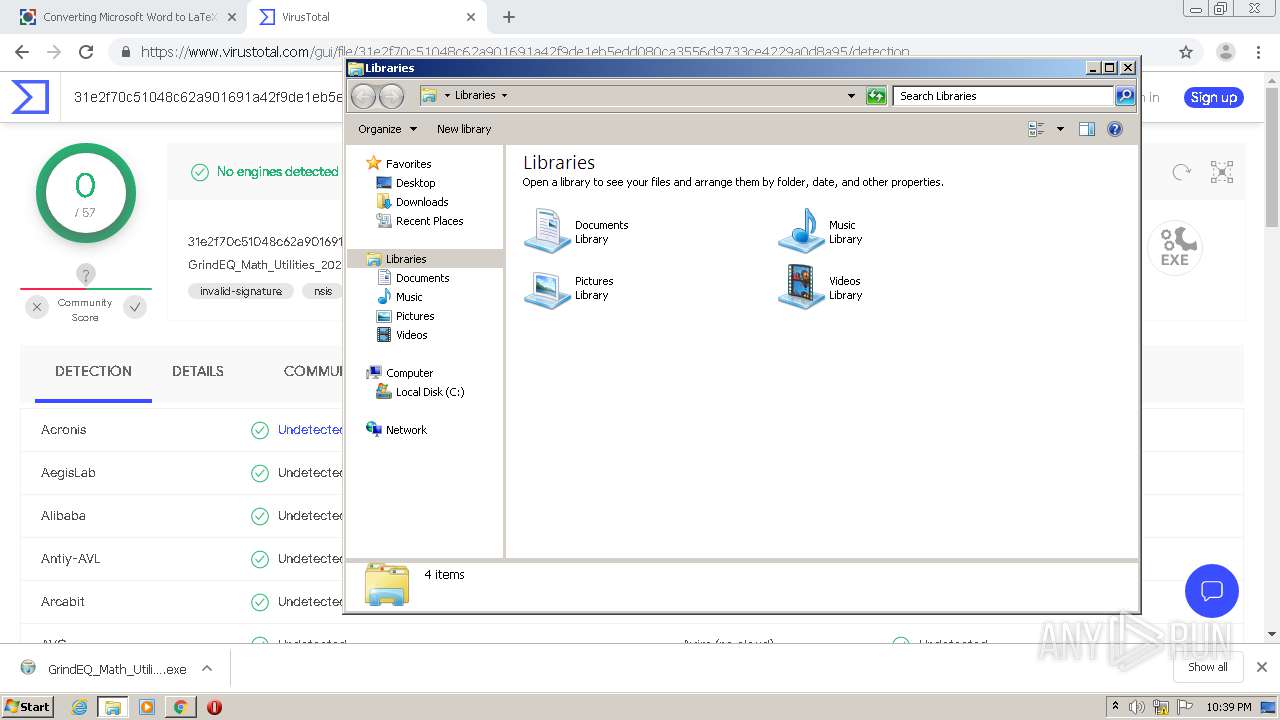
Task: Select Local Disk (C:) in navigation pane
Action: 429,392
